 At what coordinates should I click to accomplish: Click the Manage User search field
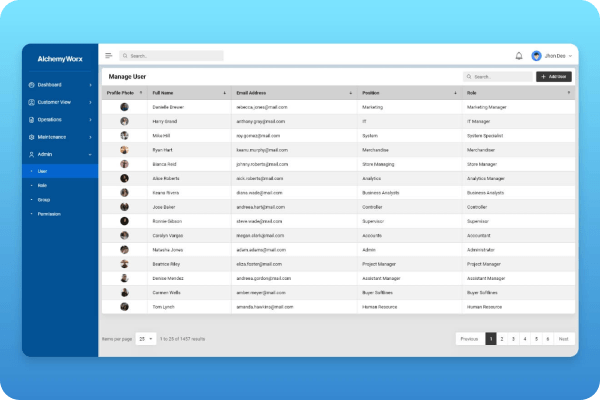(x=497, y=77)
